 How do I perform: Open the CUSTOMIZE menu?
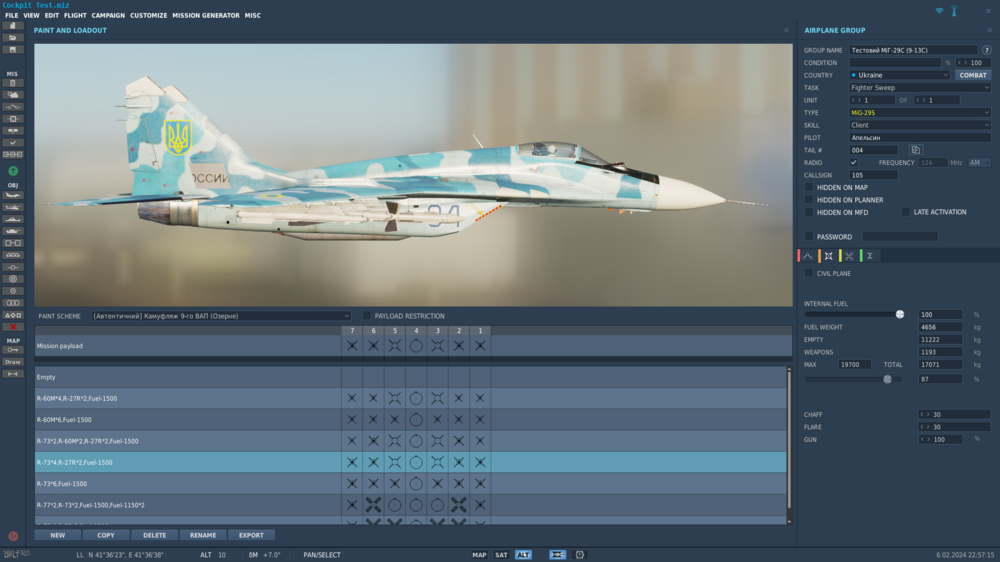148,15
